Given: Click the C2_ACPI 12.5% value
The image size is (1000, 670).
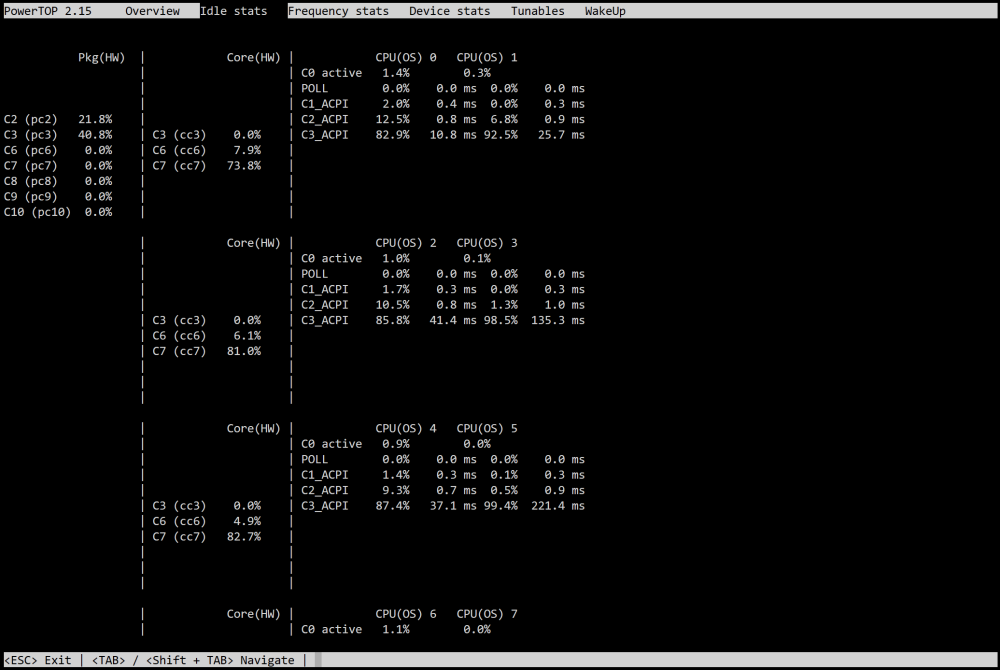Looking at the screenshot, I should (x=393, y=119).
